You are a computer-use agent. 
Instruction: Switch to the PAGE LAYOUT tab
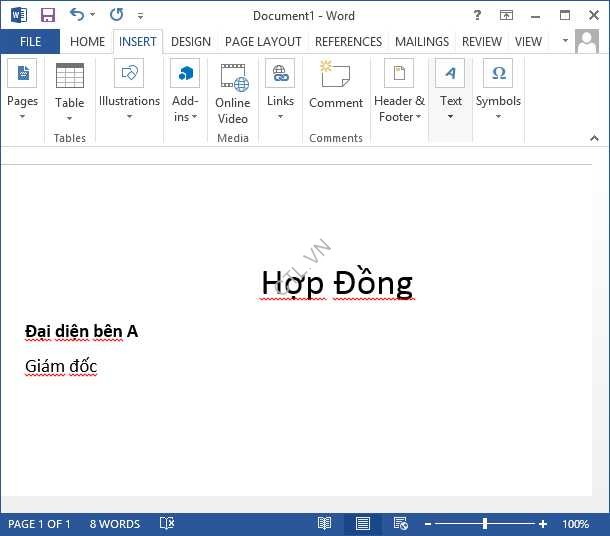263,42
